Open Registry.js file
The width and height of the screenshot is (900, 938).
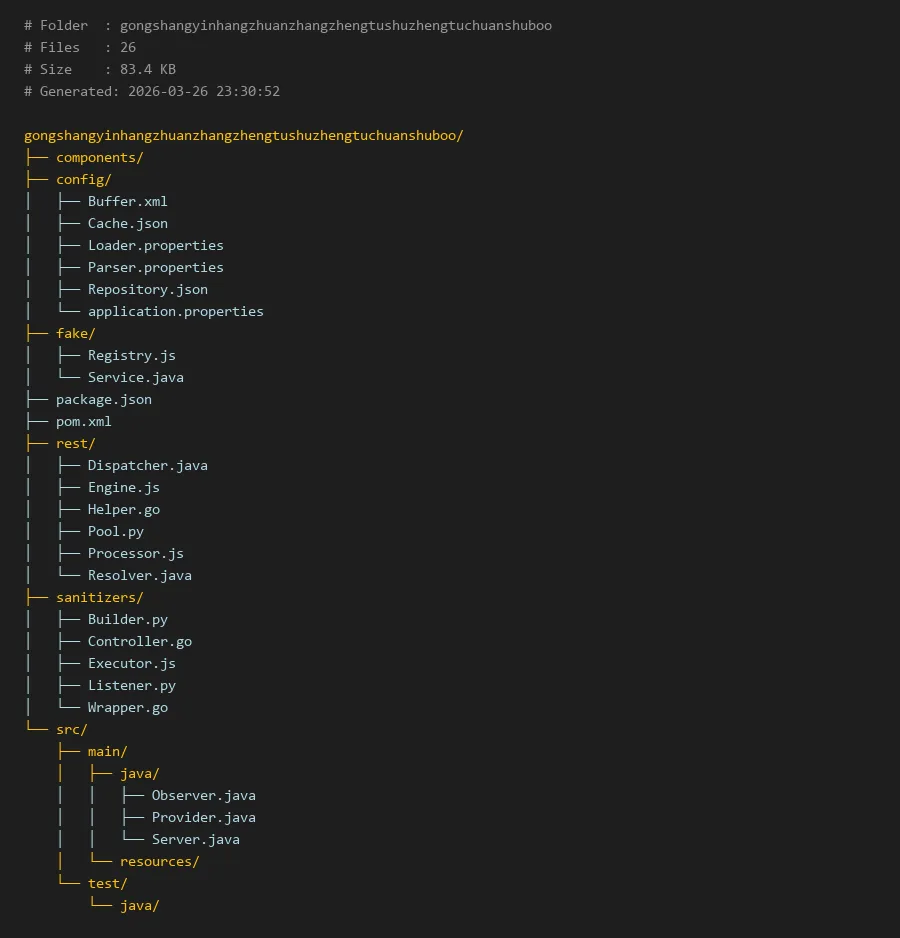tap(131, 355)
